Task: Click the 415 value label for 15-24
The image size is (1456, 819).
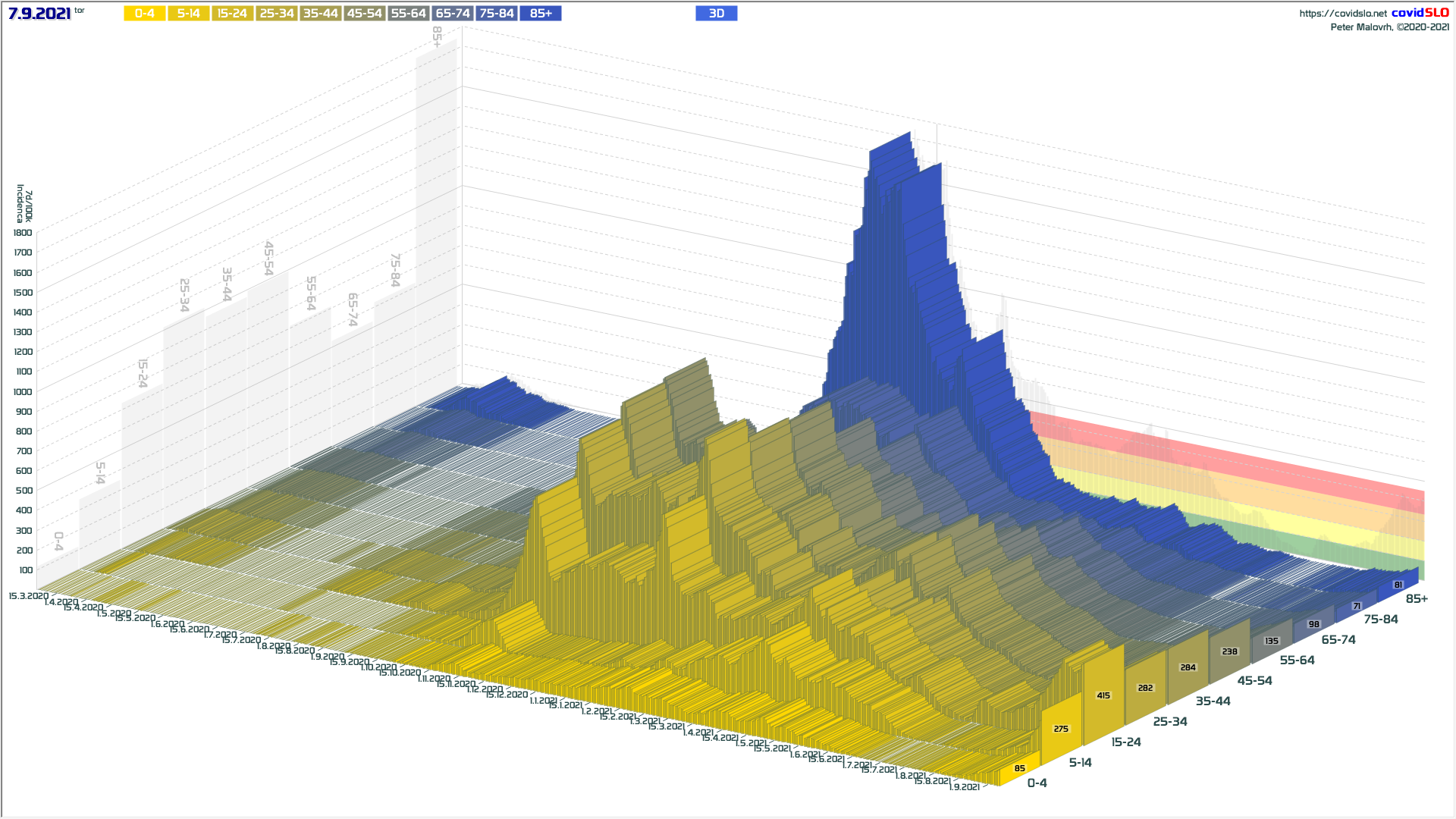Action: point(1103,695)
